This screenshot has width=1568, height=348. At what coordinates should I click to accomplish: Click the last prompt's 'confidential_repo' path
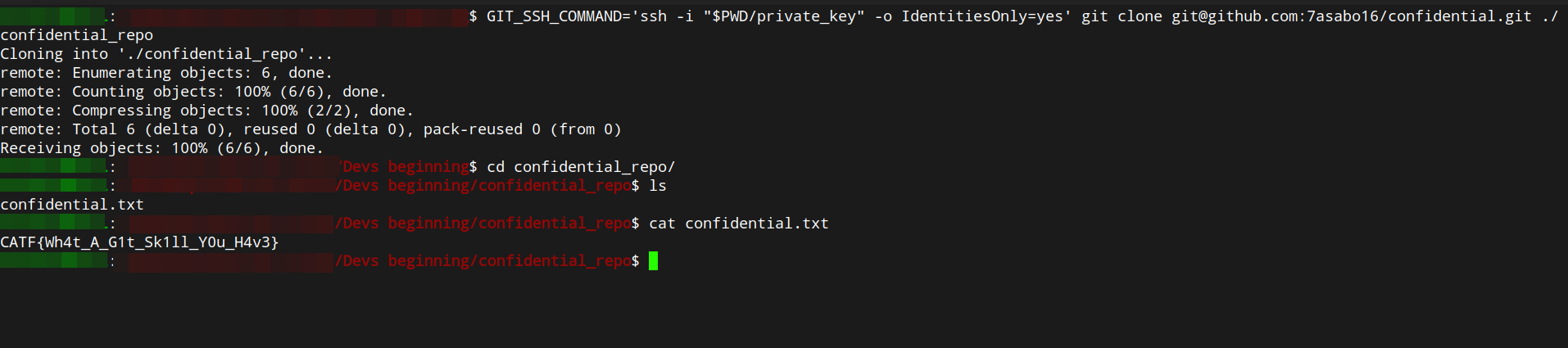555,261
